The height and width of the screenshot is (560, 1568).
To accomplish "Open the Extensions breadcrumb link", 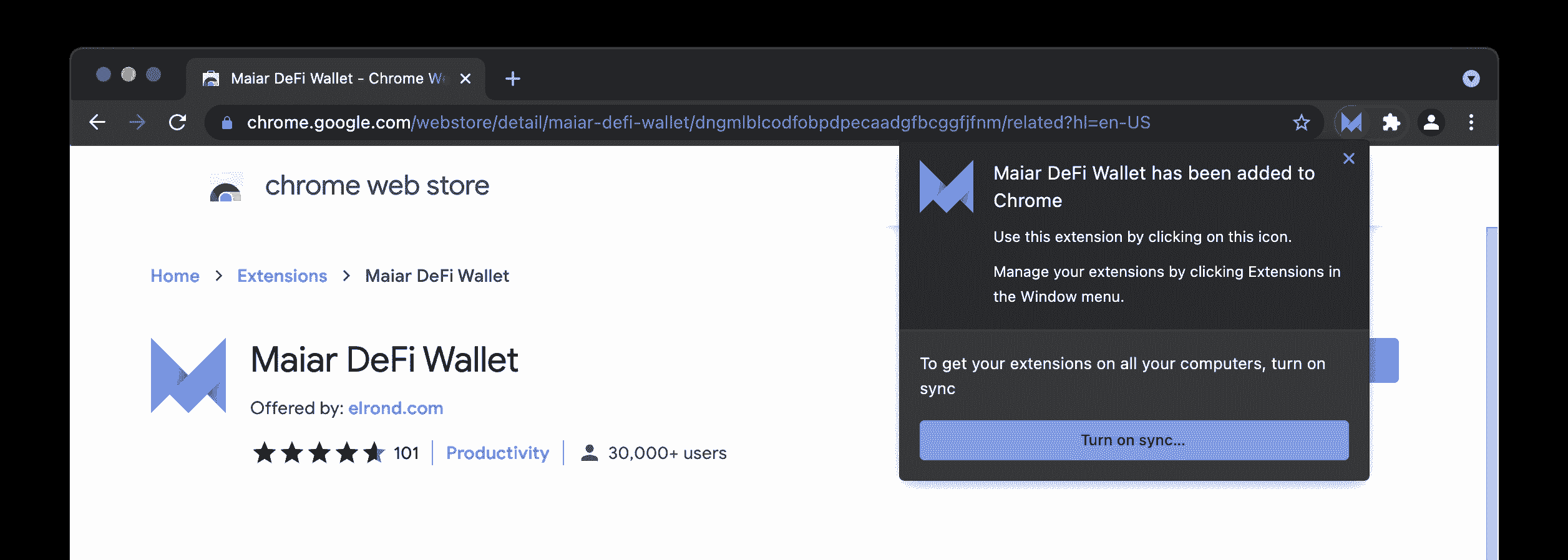I will (282, 276).
